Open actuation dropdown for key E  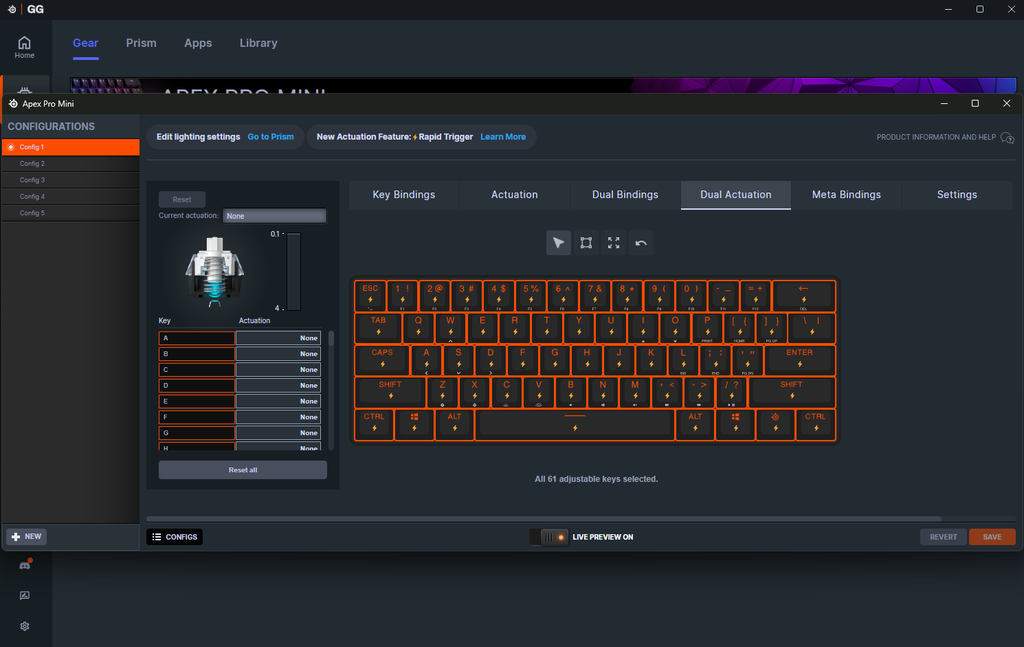278,402
